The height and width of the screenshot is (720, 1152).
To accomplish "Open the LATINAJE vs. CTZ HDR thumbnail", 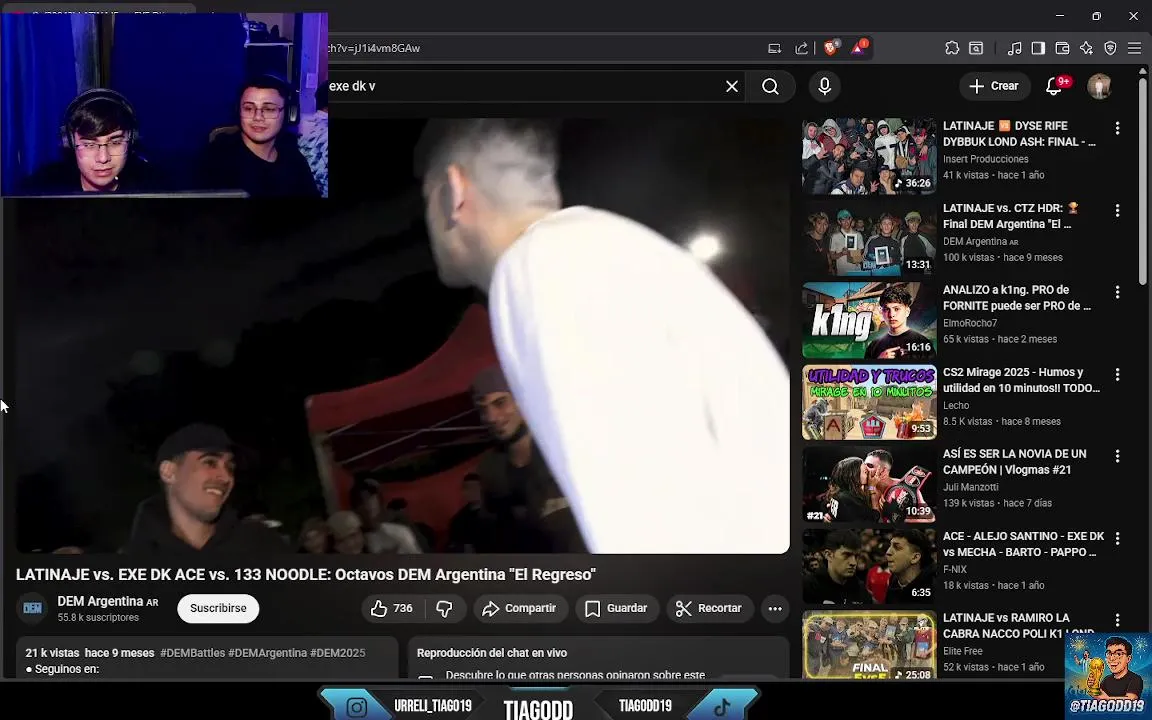I will click(x=869, y=238).
